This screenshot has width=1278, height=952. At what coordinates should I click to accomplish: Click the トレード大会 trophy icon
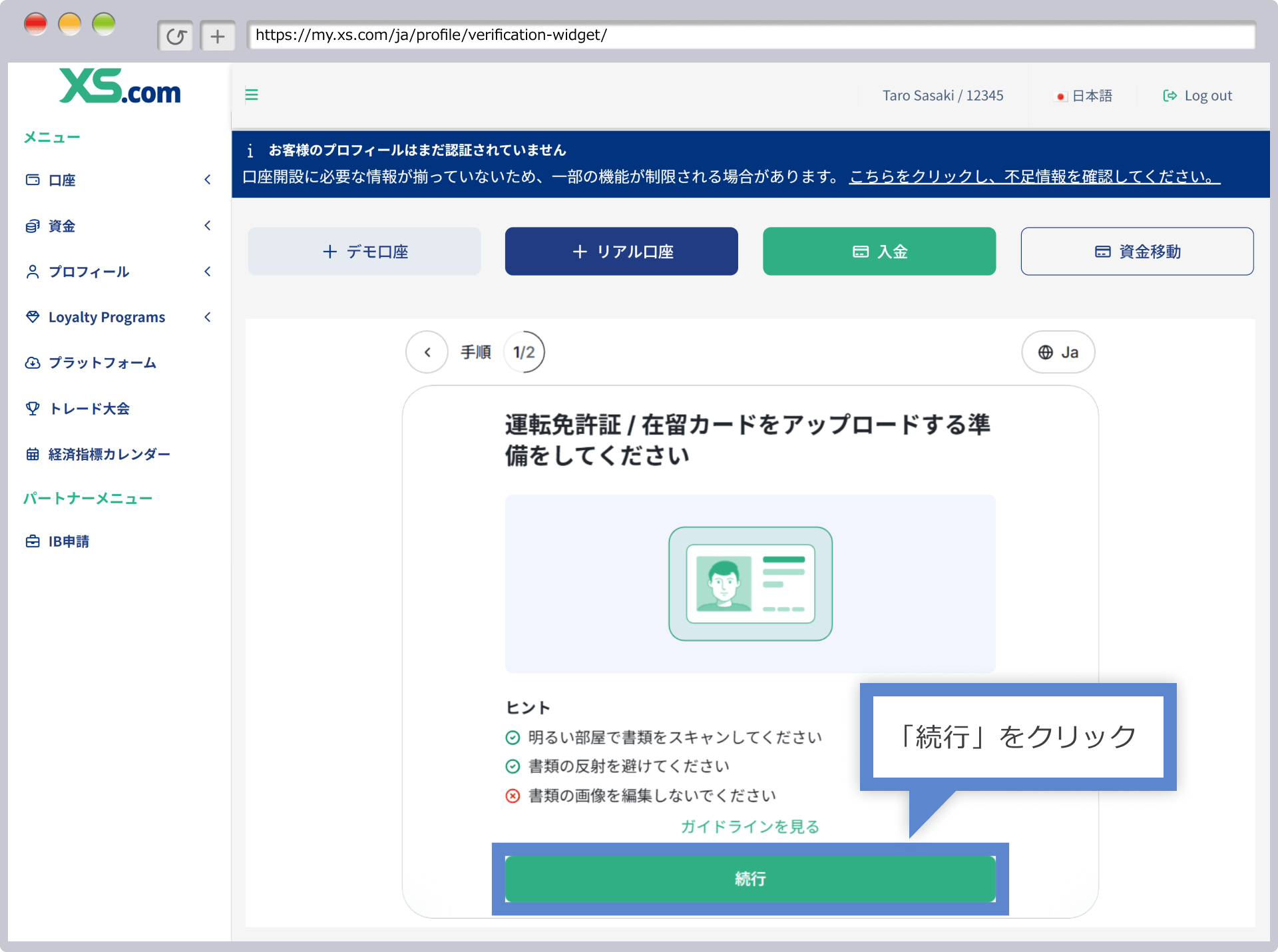[33, 408]
